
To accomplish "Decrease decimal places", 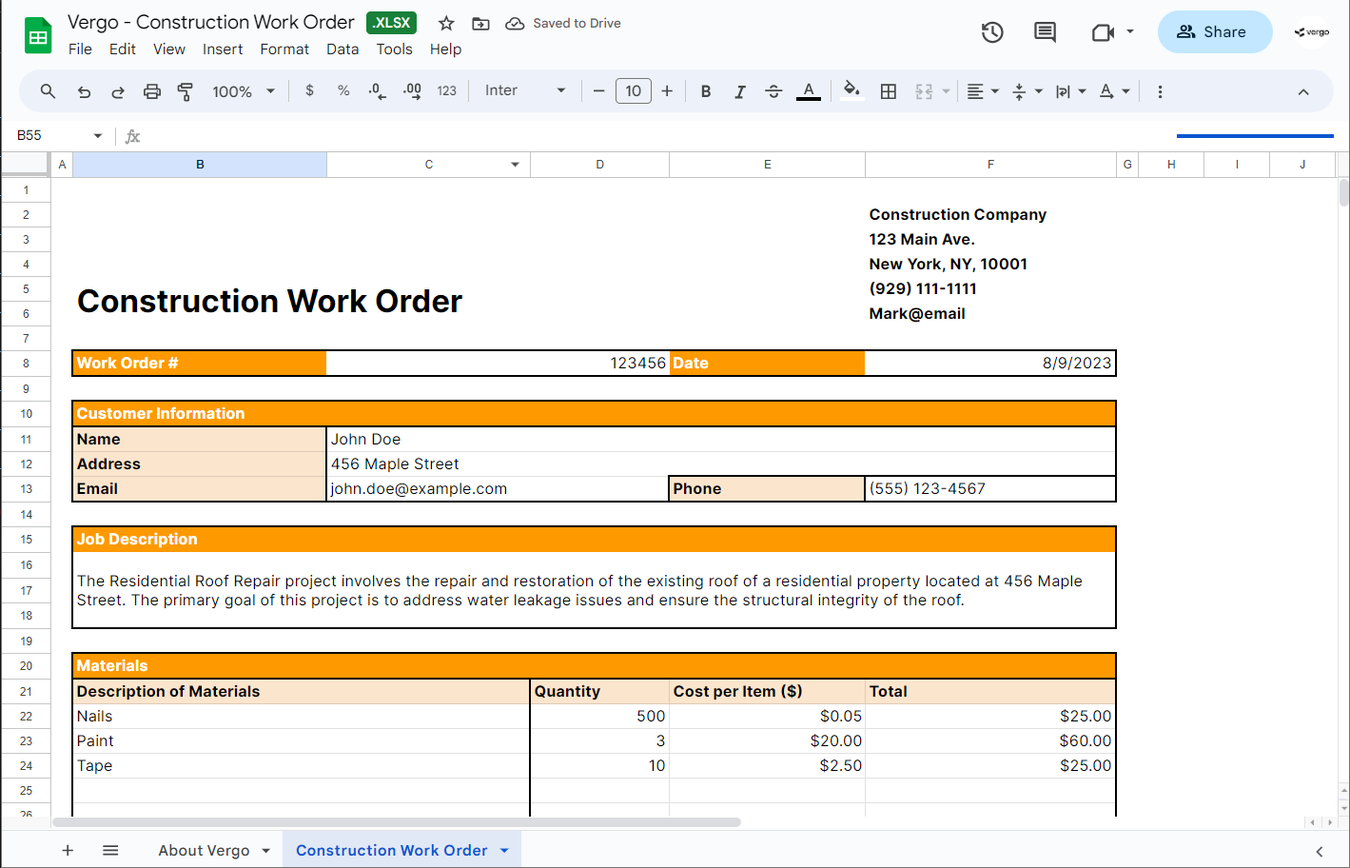I will [376, 91].
